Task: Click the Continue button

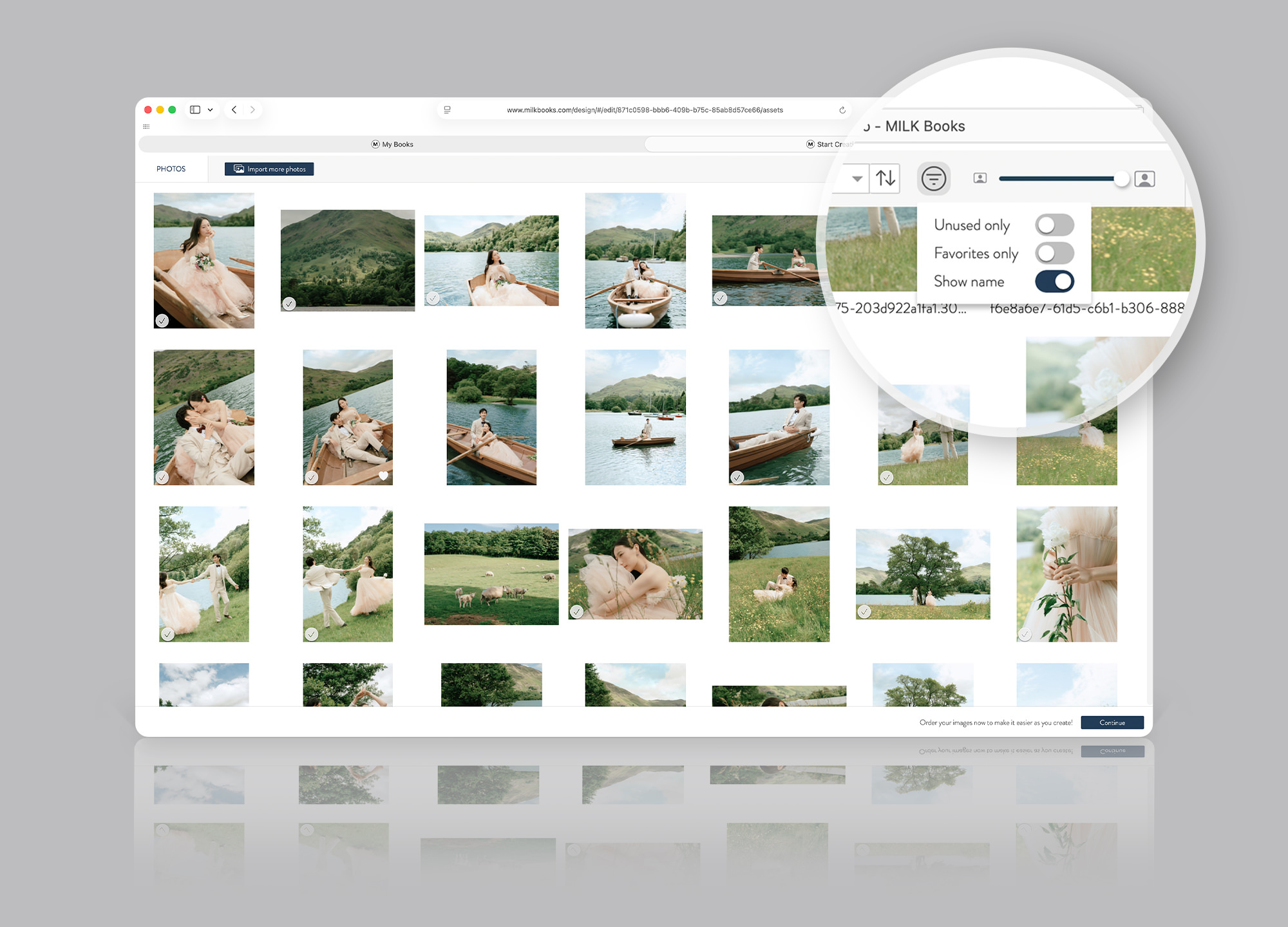Action: point(1112,722)
